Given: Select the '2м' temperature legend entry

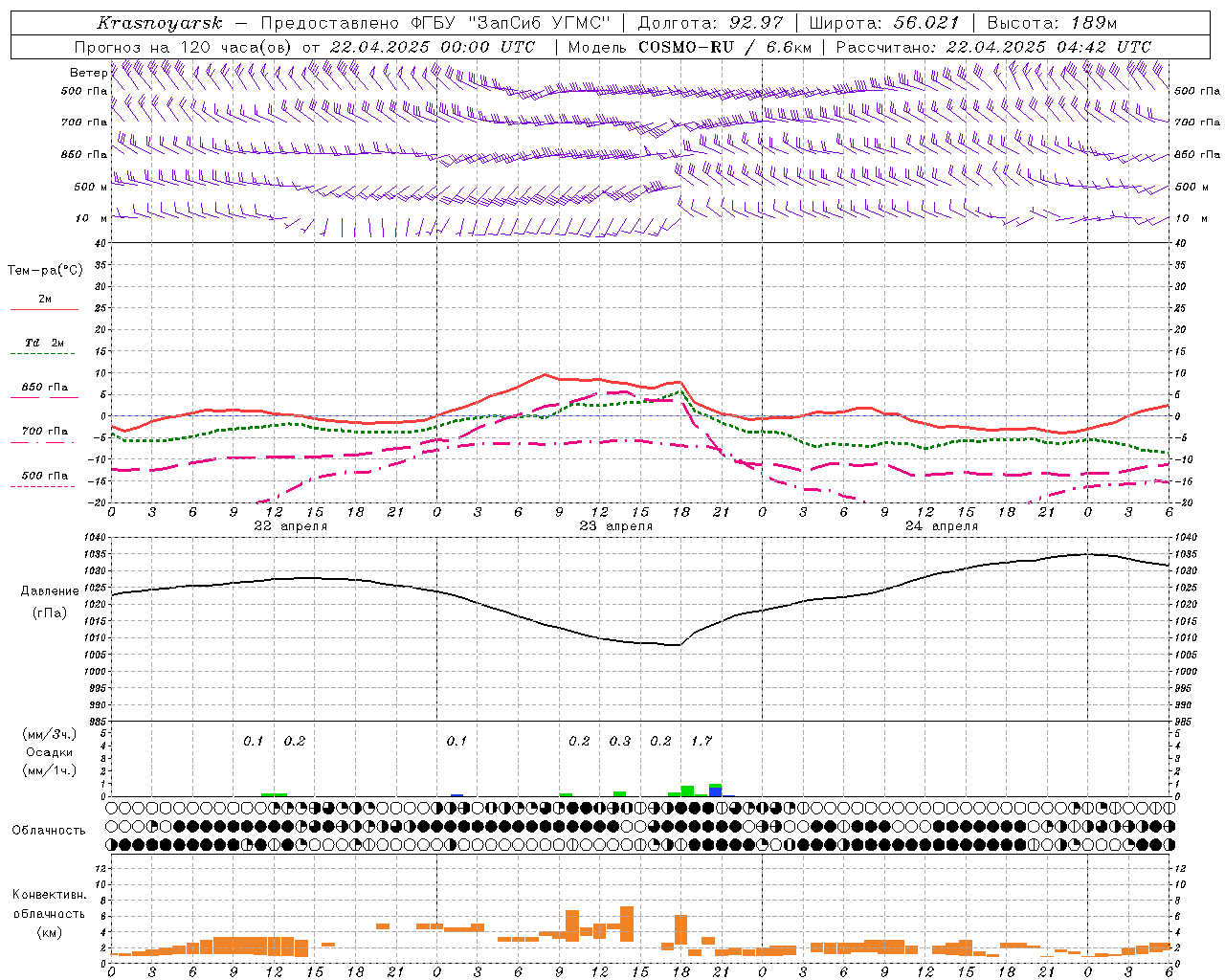Looking at the screenshot, I should [45, 299].
